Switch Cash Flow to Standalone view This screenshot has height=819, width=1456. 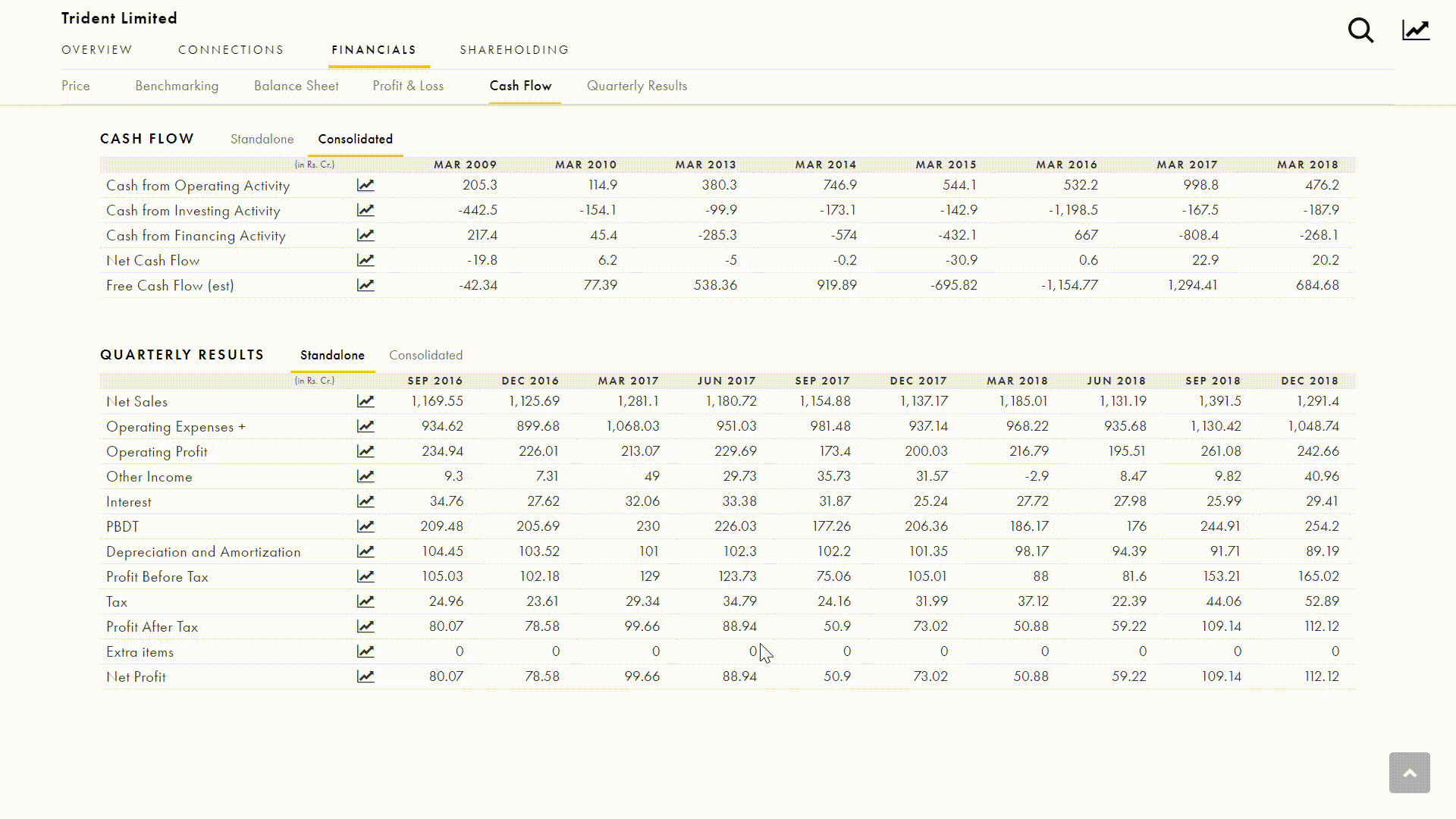pos(262,139)
